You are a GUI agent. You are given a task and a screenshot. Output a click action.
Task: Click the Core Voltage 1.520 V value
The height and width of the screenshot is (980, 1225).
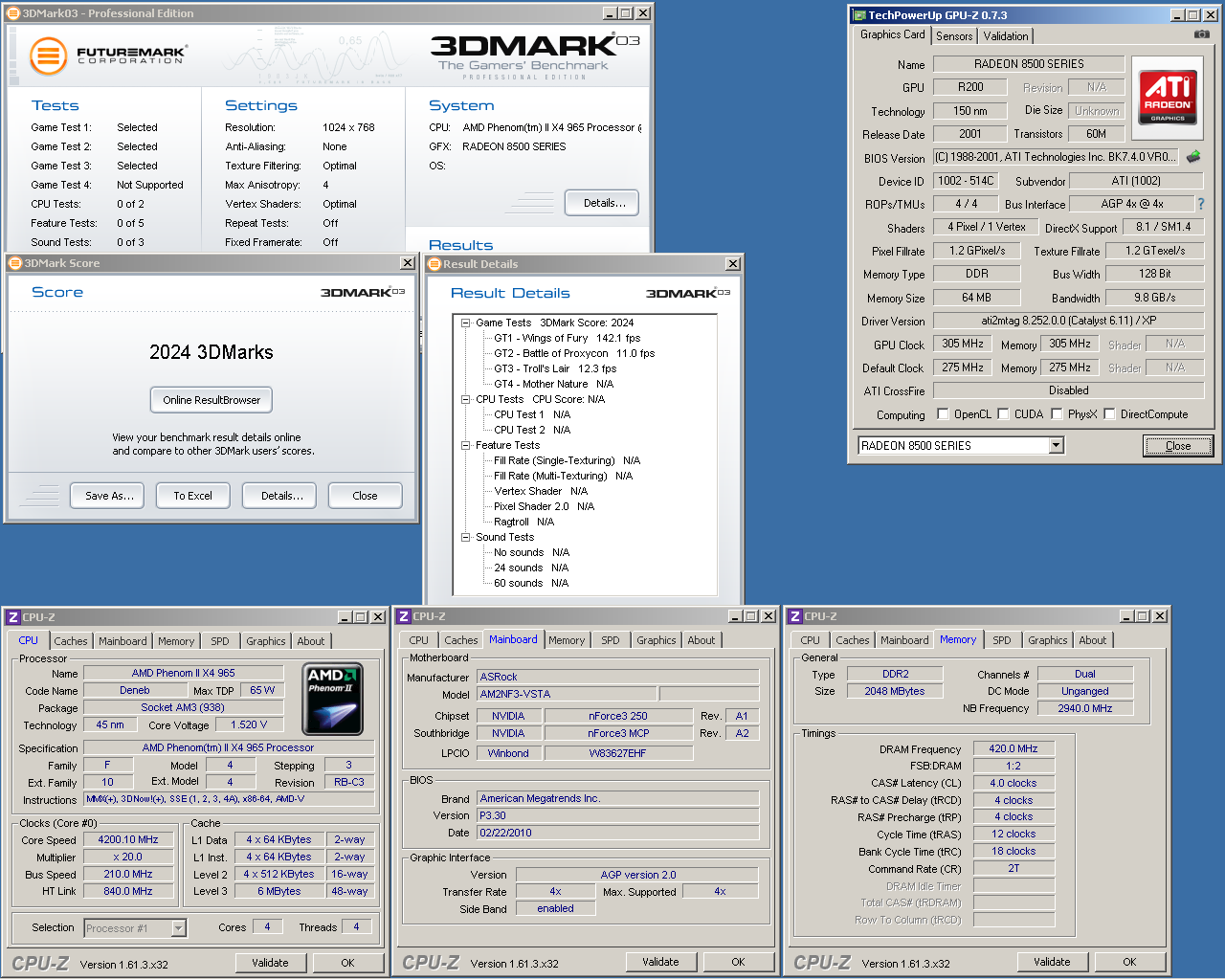tap(250, 724)
